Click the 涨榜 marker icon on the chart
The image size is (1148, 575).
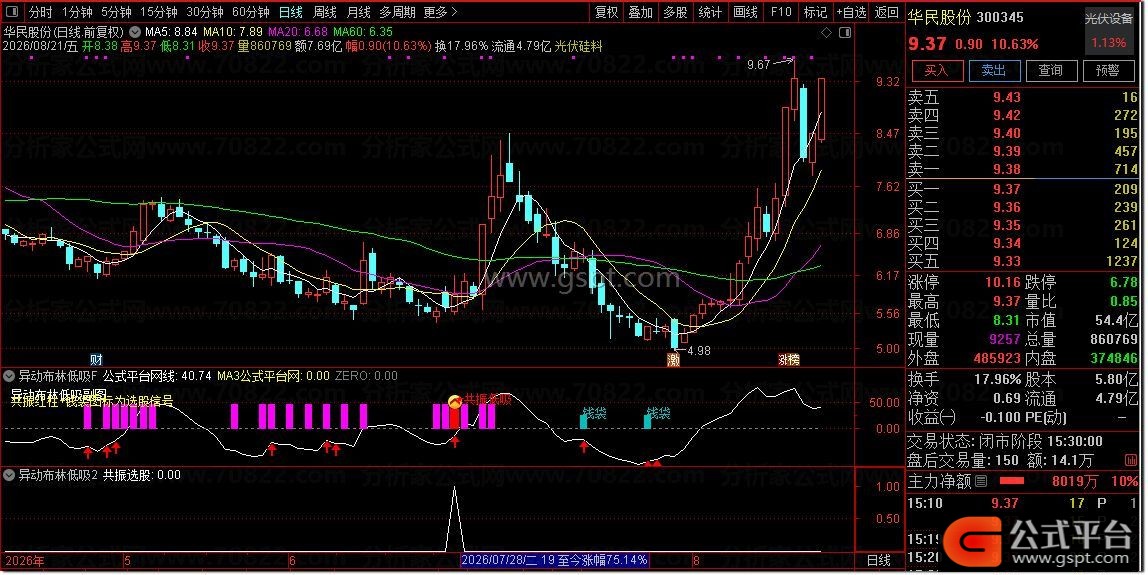(789, 360)
